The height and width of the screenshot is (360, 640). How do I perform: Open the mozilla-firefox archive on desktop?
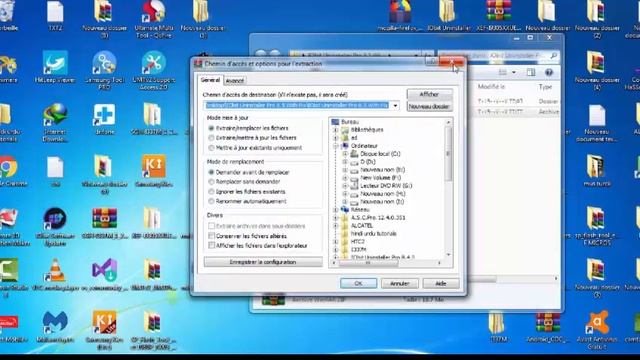pyautogui.click(x=400, y=11)
